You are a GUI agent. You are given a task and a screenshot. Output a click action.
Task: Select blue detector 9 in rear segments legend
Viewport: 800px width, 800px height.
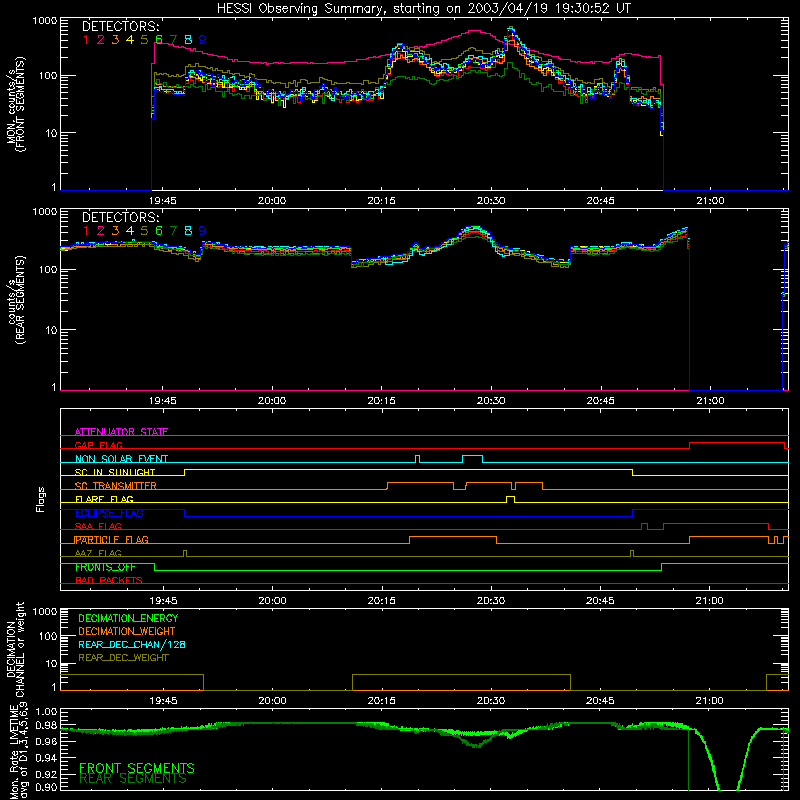[x=203, y=231]
